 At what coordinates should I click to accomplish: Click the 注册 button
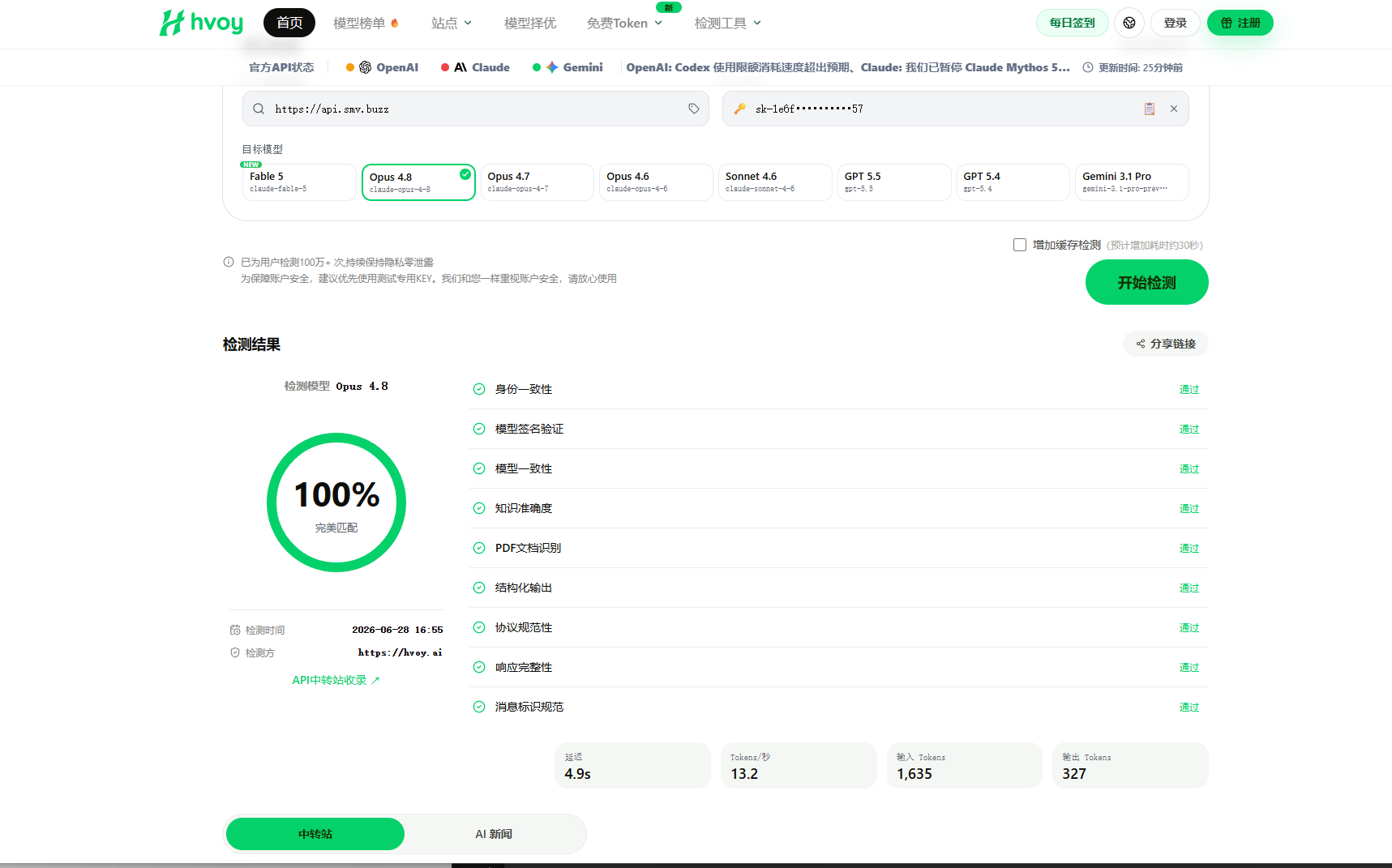tap(1240, 23)
